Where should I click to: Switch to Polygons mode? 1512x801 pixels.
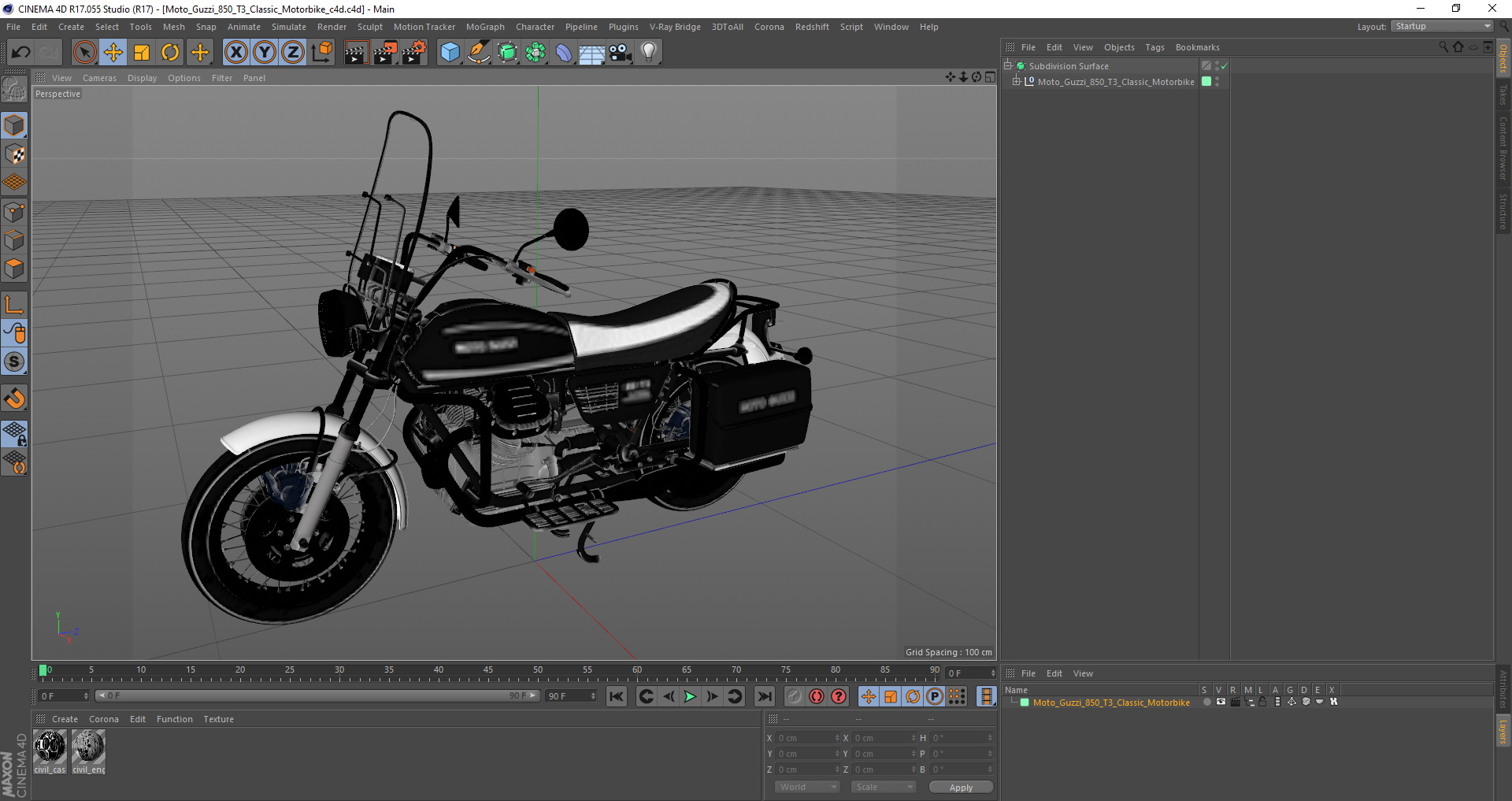click(14, 269)
